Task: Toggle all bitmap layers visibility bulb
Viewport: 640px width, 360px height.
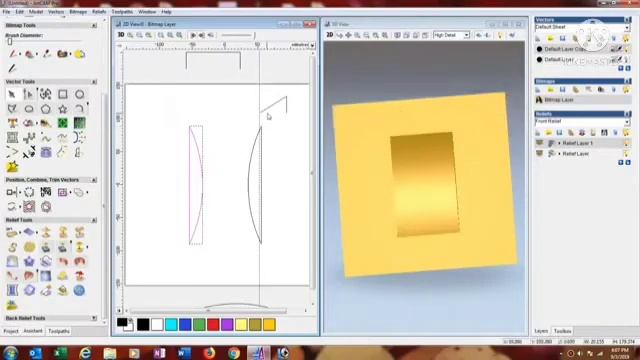Action: coord(626,89)
